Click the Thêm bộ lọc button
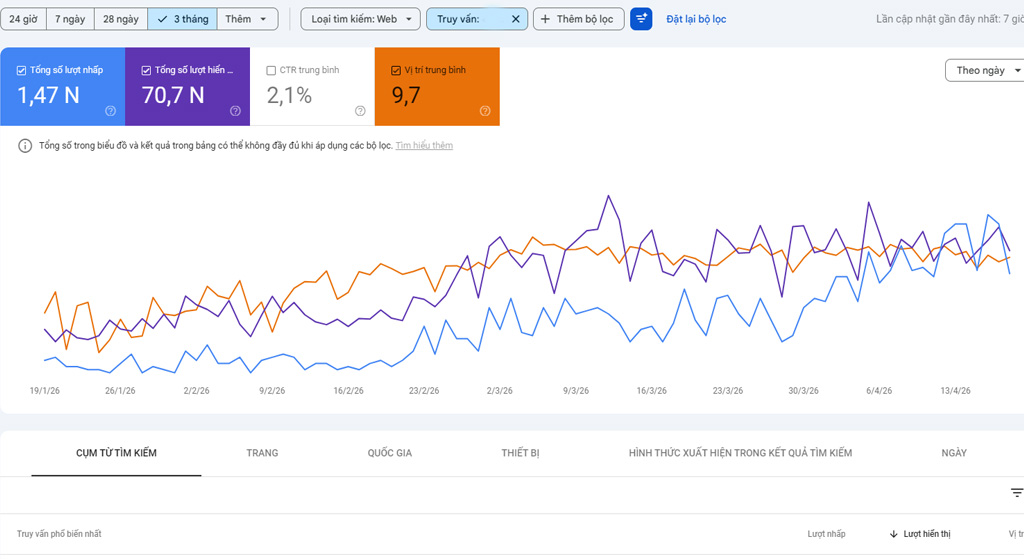Screen dimensions: 1024x559 pos(578,19)
